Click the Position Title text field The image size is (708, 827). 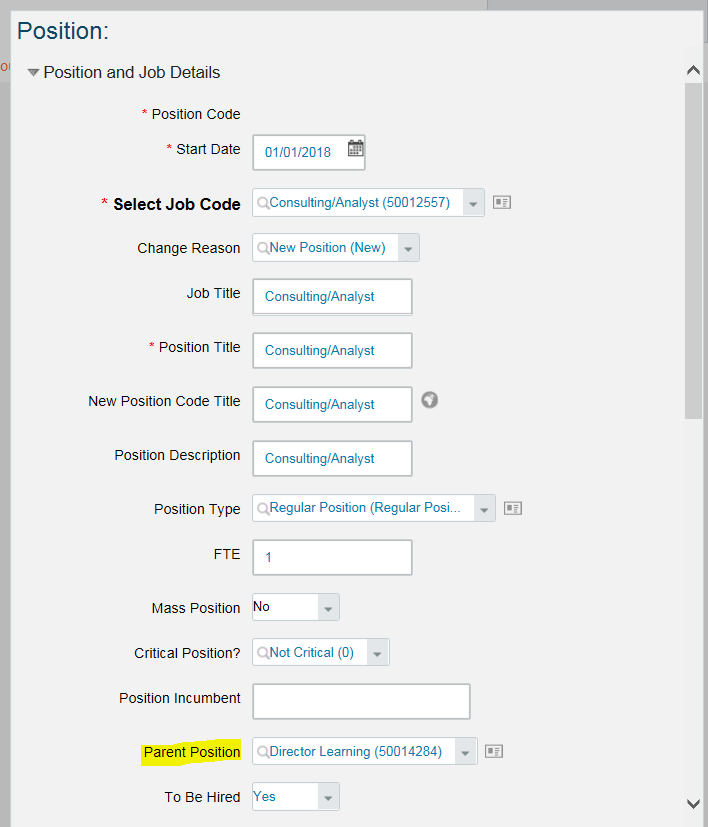click(332, 350)
